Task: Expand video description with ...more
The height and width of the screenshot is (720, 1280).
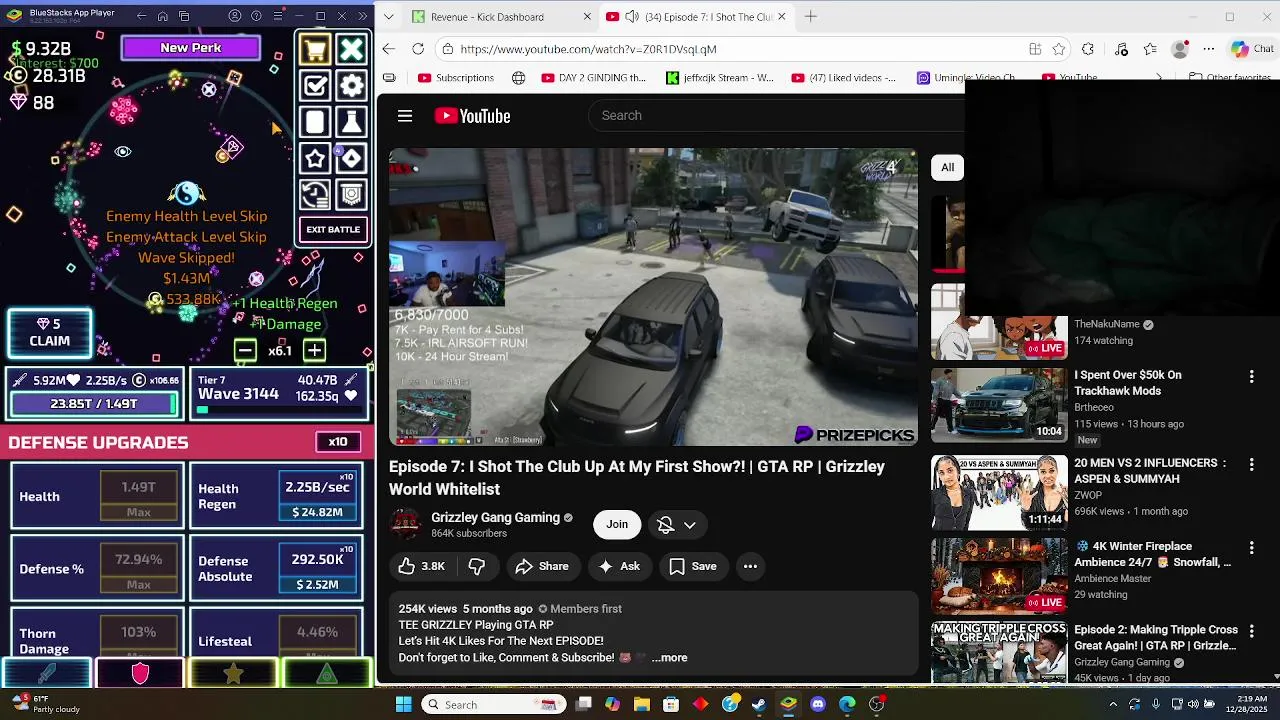Action: click(x=669, y=657)
